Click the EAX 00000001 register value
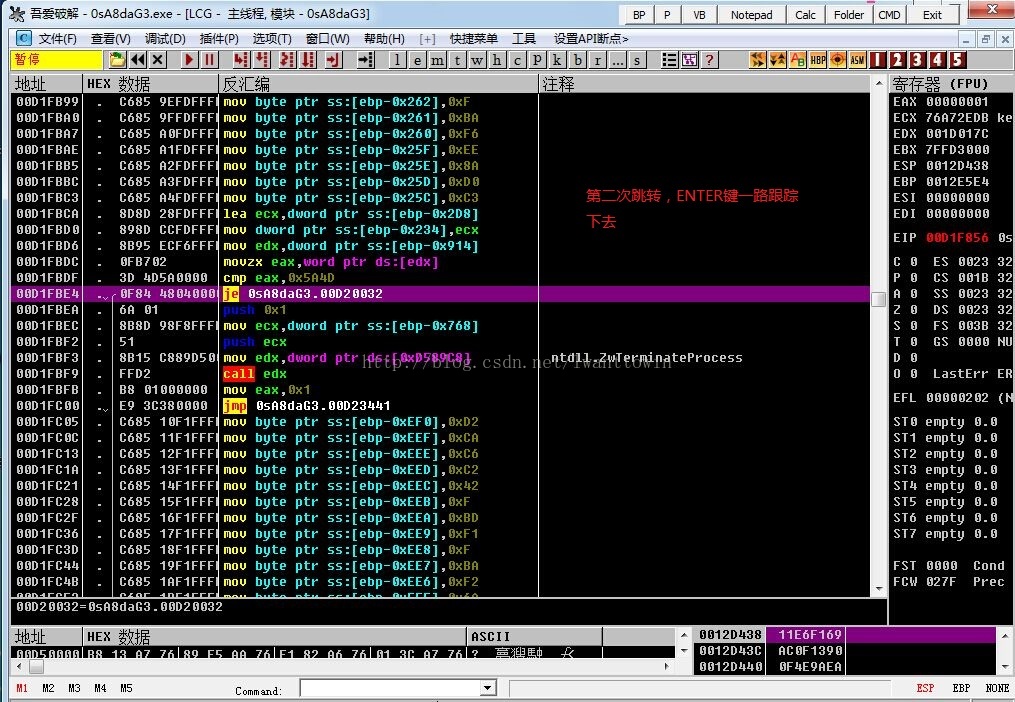The image size is (1015, 702). (x=957, y=102)
